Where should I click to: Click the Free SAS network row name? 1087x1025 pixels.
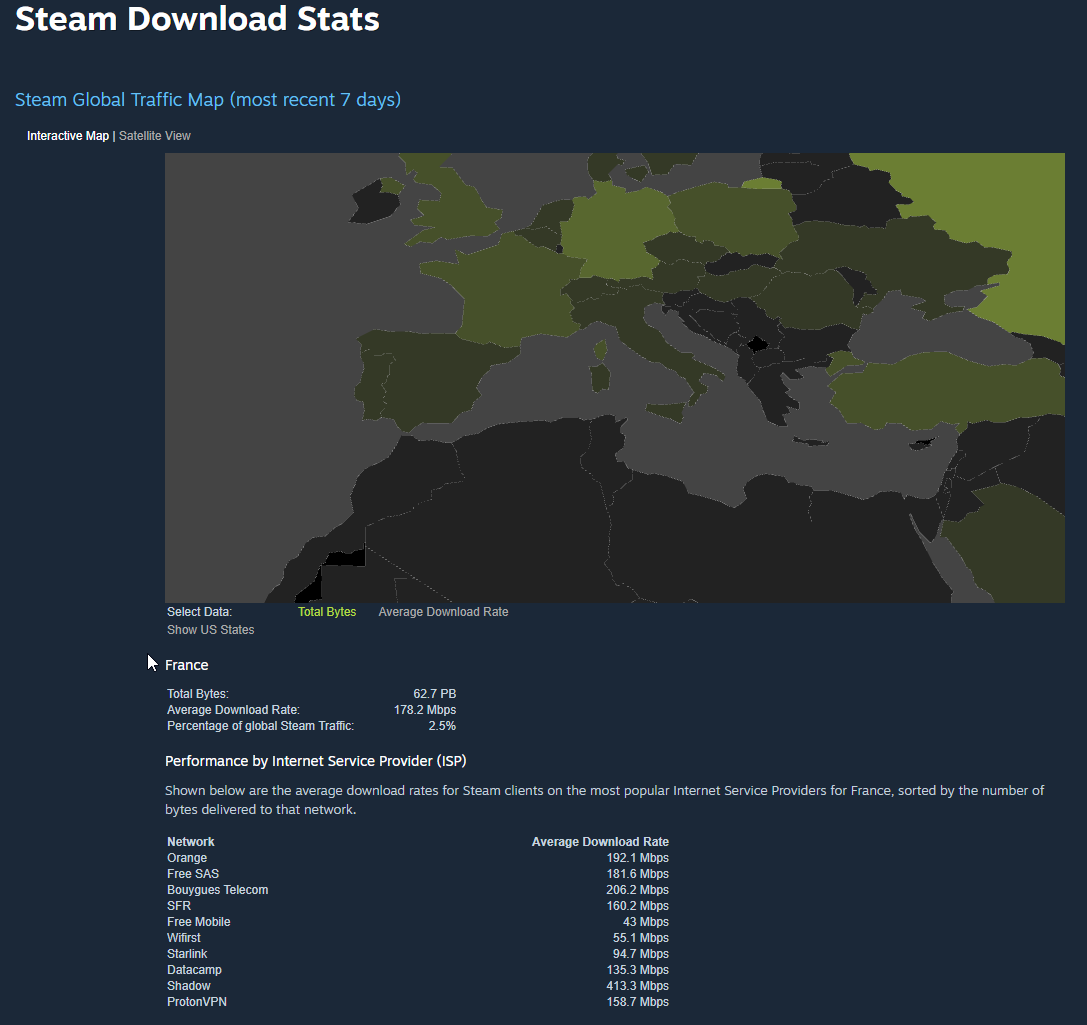point(193,873)
